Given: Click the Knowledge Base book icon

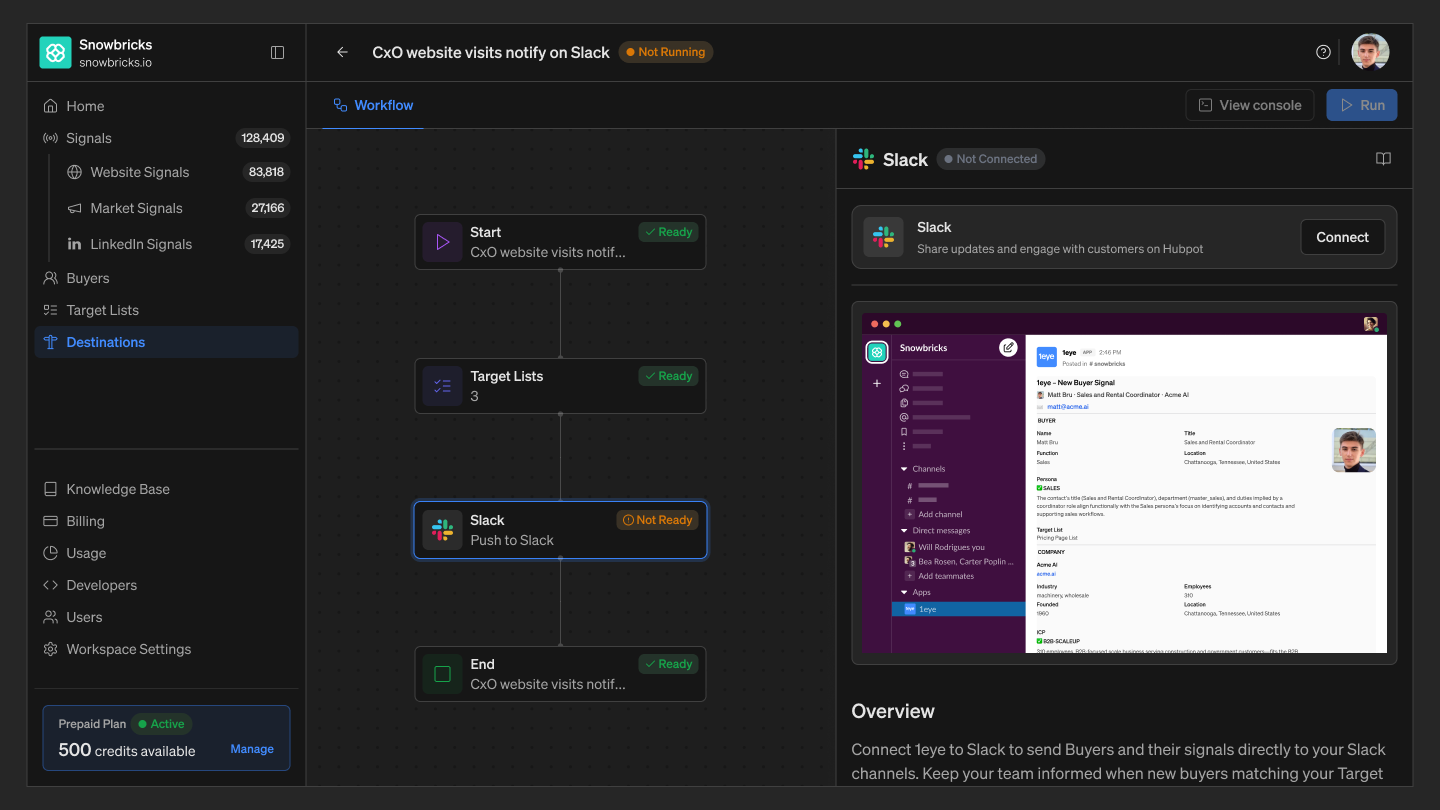Looking at the screenshot, I should pyautogui.click(x=50, y=489).
